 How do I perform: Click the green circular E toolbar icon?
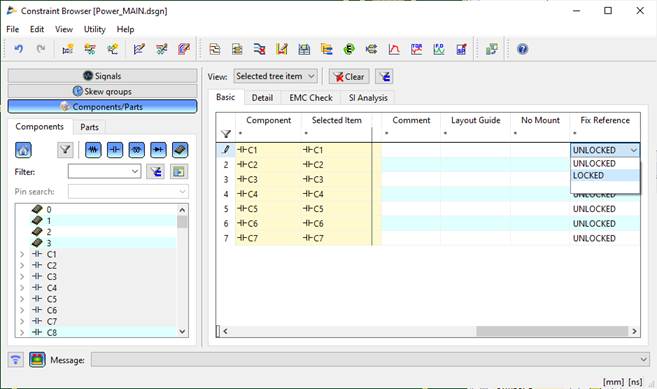point(349,49)
